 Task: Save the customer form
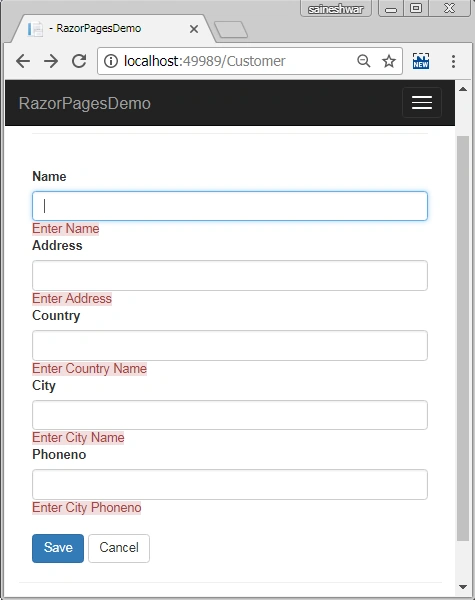click(58, 548)
